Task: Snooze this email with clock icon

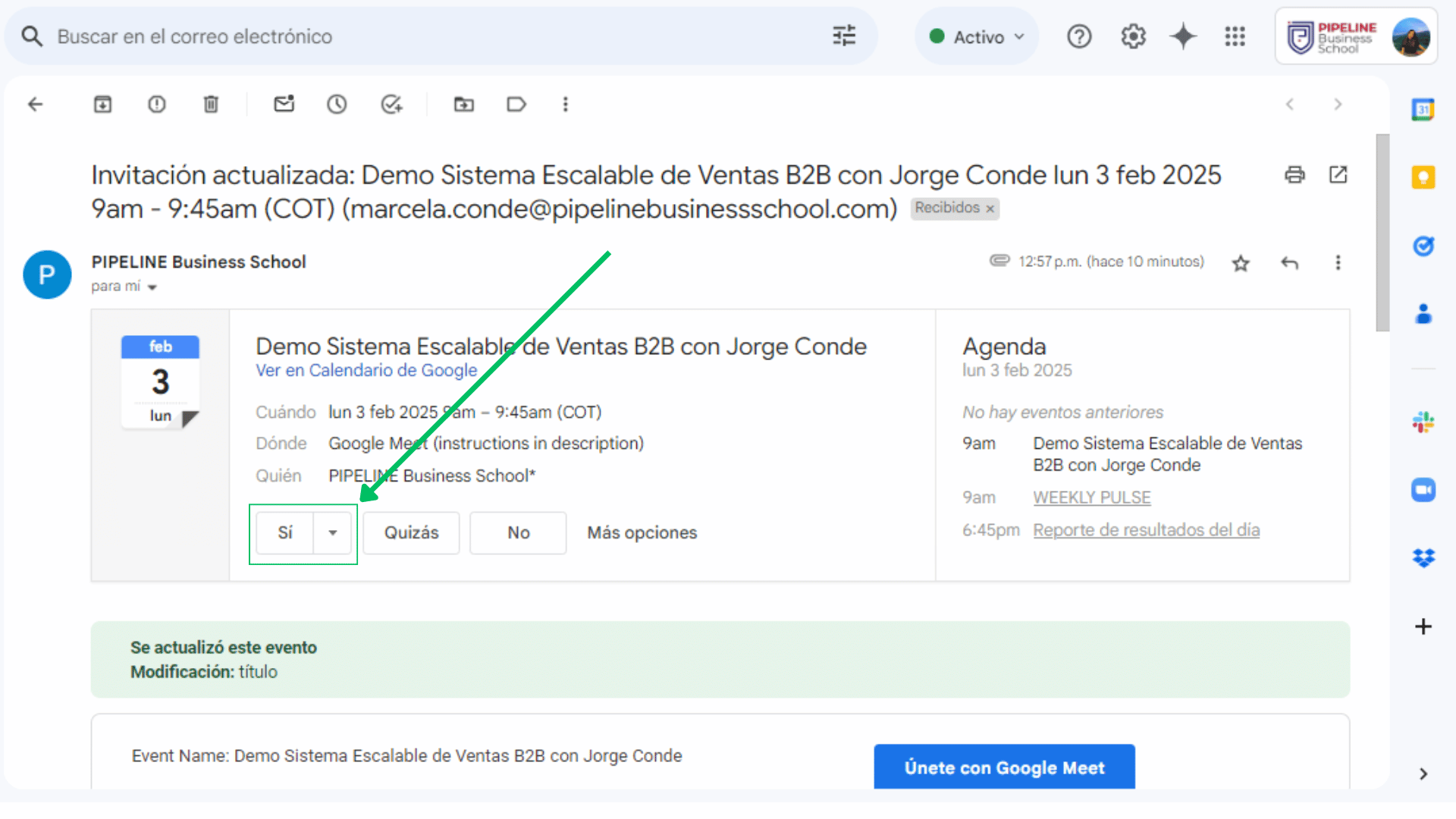Action: [337, 105]
